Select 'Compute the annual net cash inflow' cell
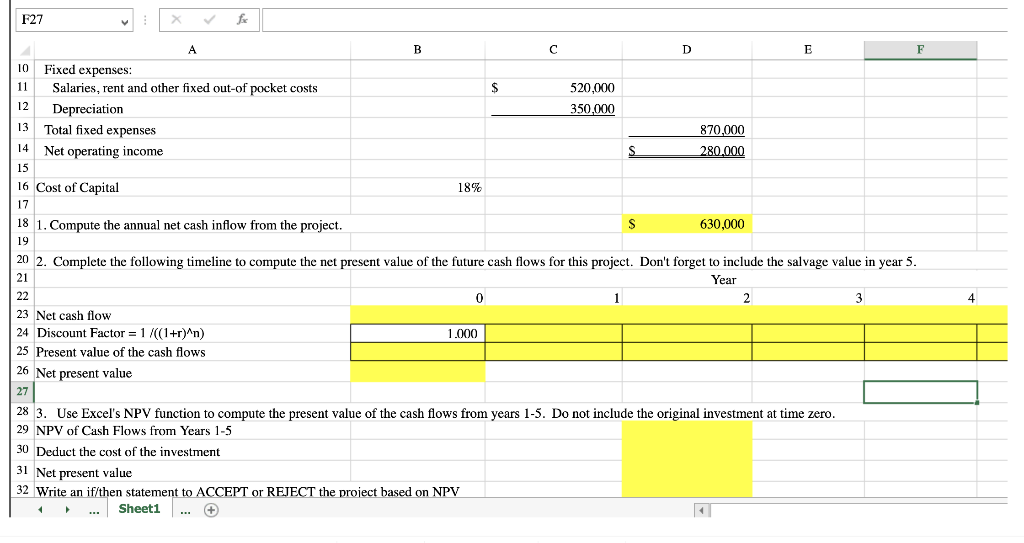Screen dimensions: 1024x543 [x=192, y=224]
